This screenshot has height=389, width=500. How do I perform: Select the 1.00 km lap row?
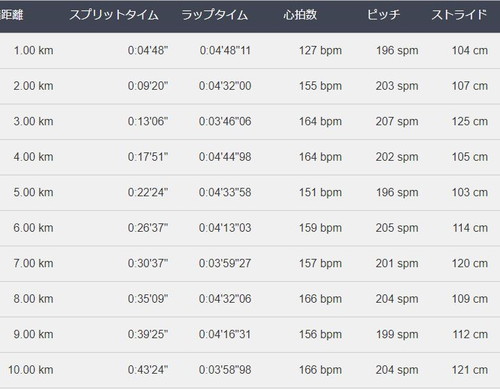coord(250,51)
